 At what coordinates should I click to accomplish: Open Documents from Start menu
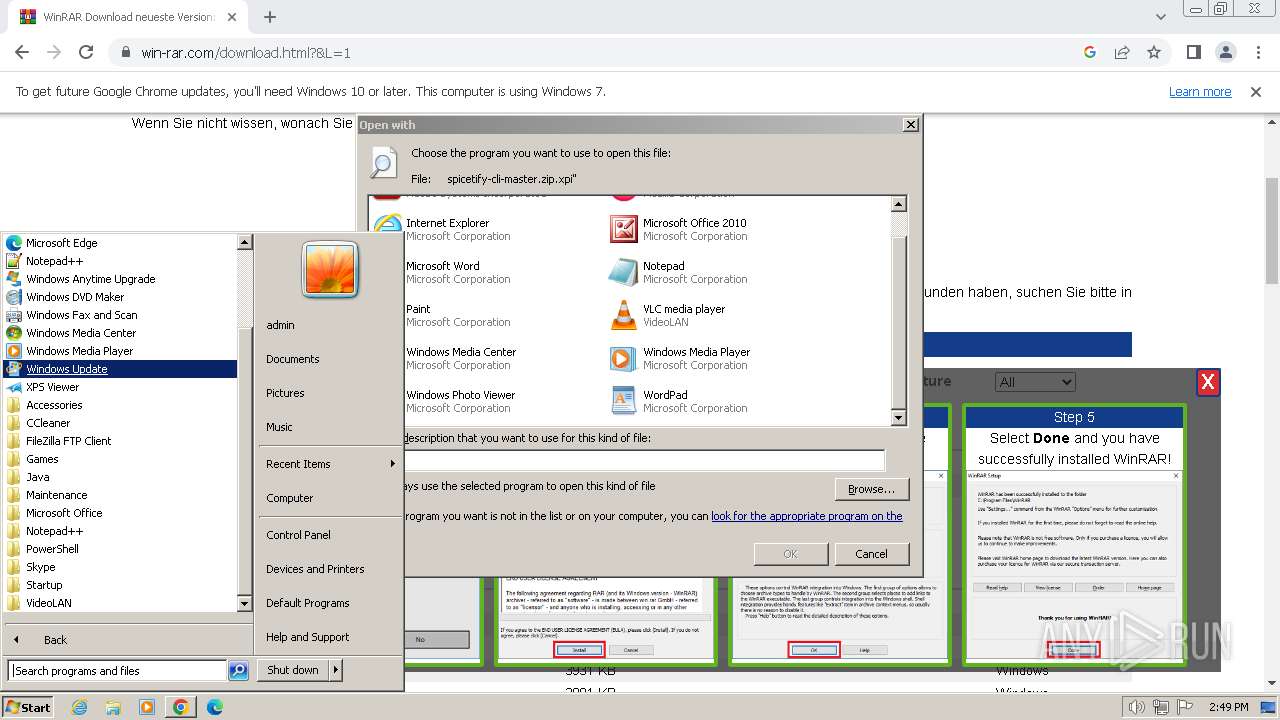click(293, 359)
